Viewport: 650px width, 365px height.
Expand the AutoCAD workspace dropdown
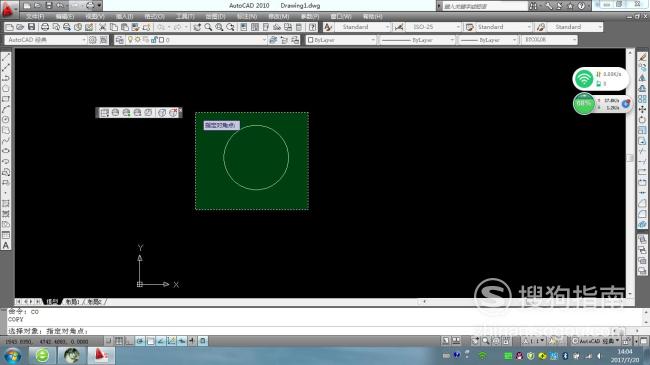click(46, 40)
